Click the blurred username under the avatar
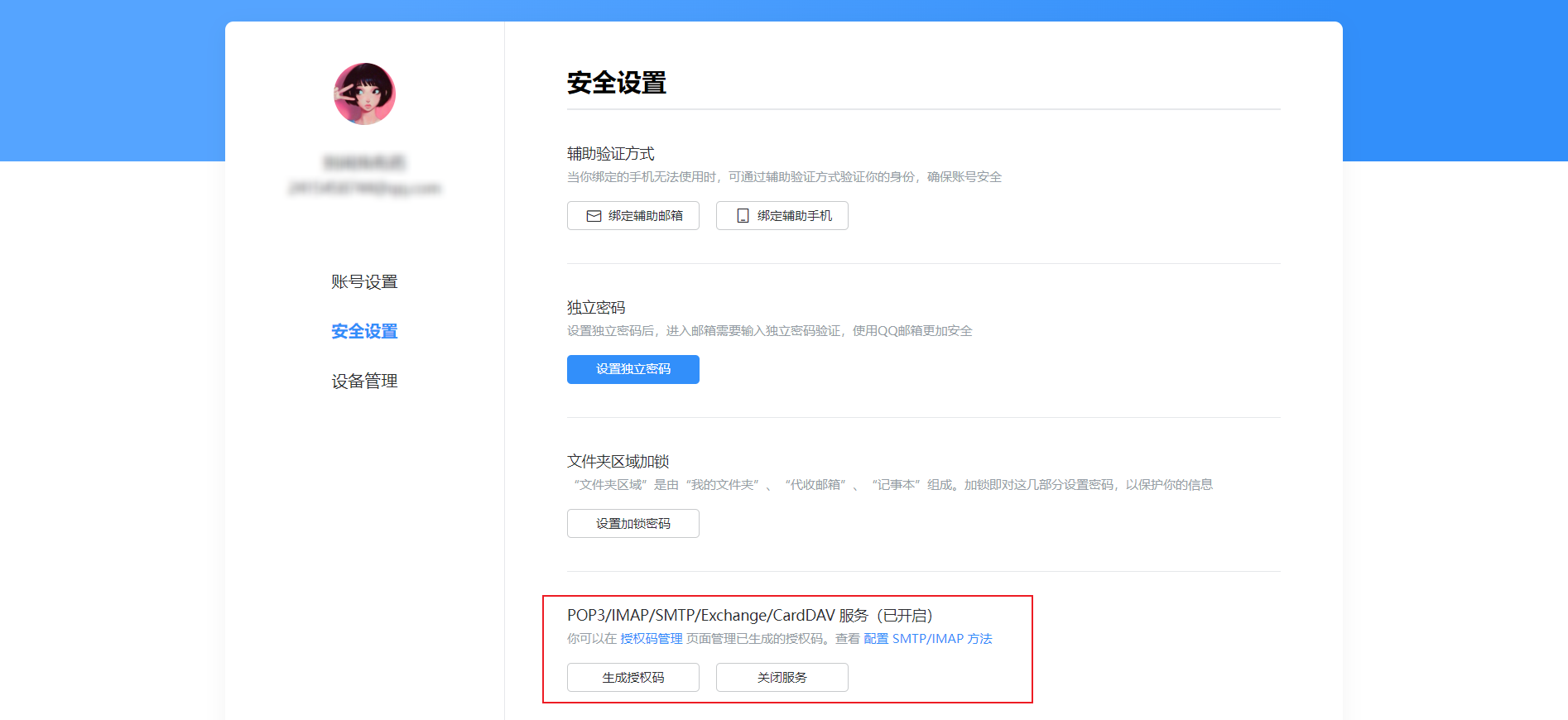Viewport: 1568px width, 720px height. tap(364, 162)
